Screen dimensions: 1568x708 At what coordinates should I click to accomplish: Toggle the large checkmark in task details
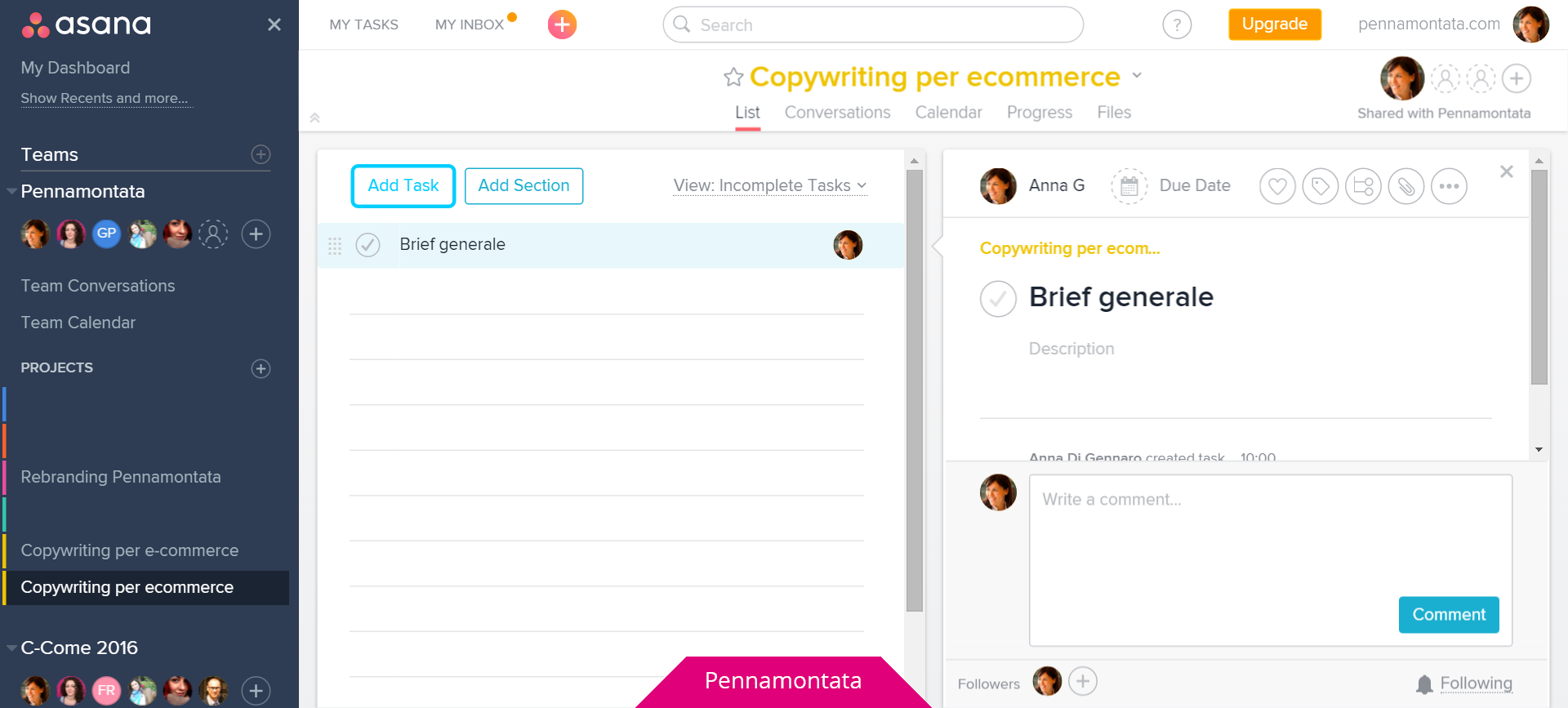(x=998, y=299)
